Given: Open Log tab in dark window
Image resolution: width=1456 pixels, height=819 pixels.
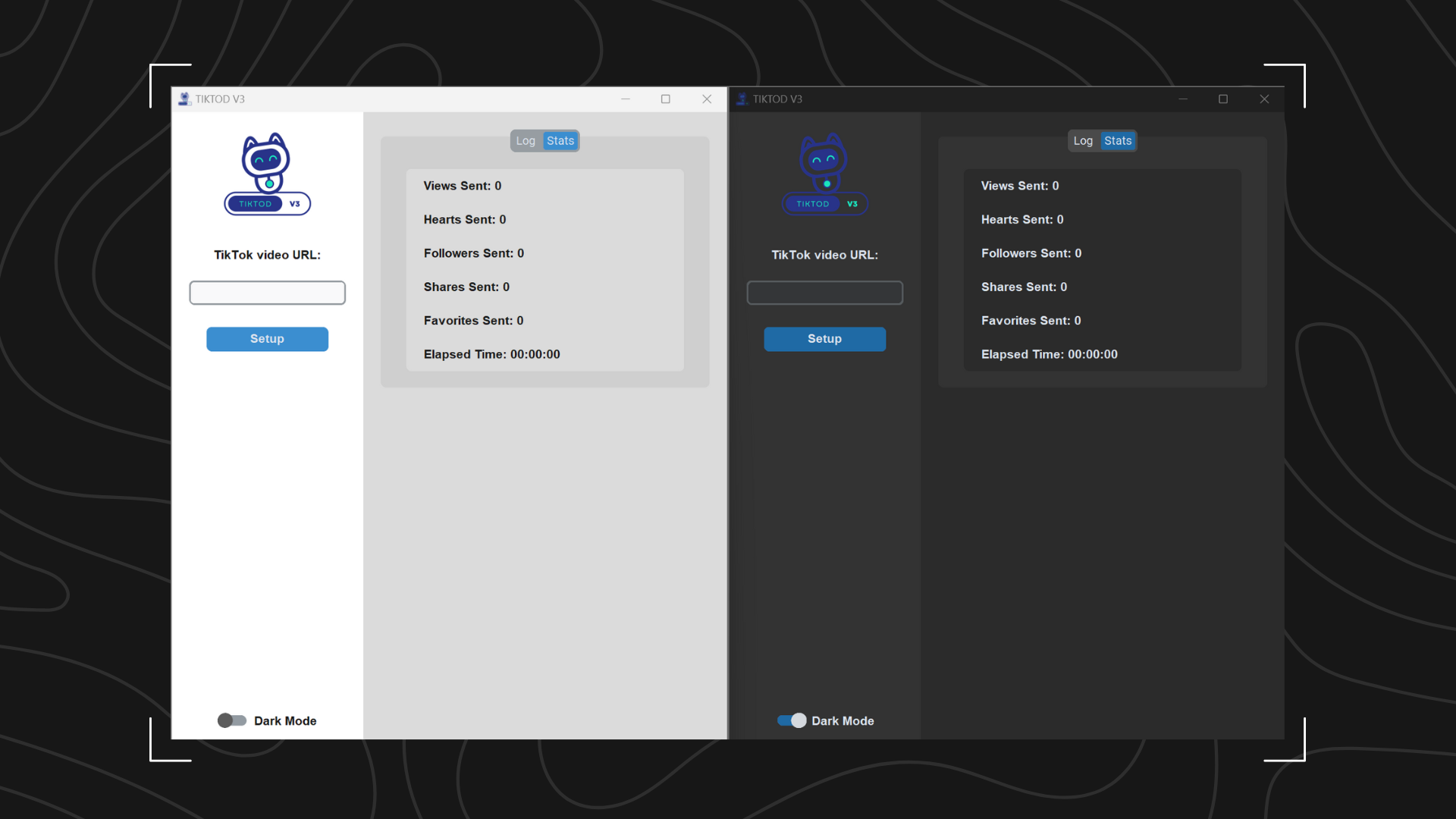Looking at the screenshot, I should 1083,141.
